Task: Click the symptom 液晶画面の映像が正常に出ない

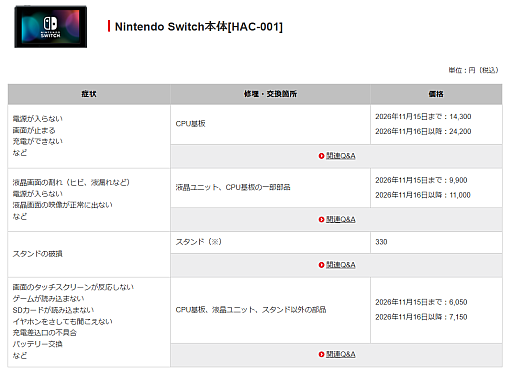Action: click(x=63, y=205)
